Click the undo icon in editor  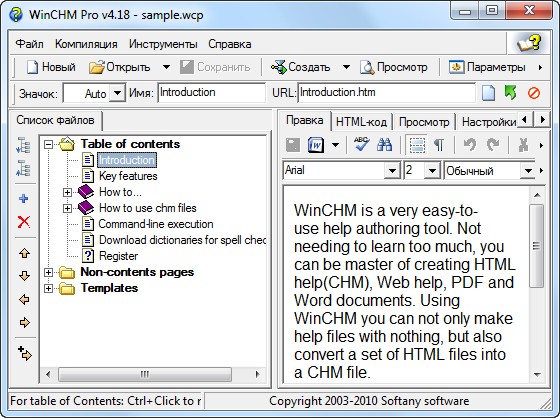(x=470, y=145)
